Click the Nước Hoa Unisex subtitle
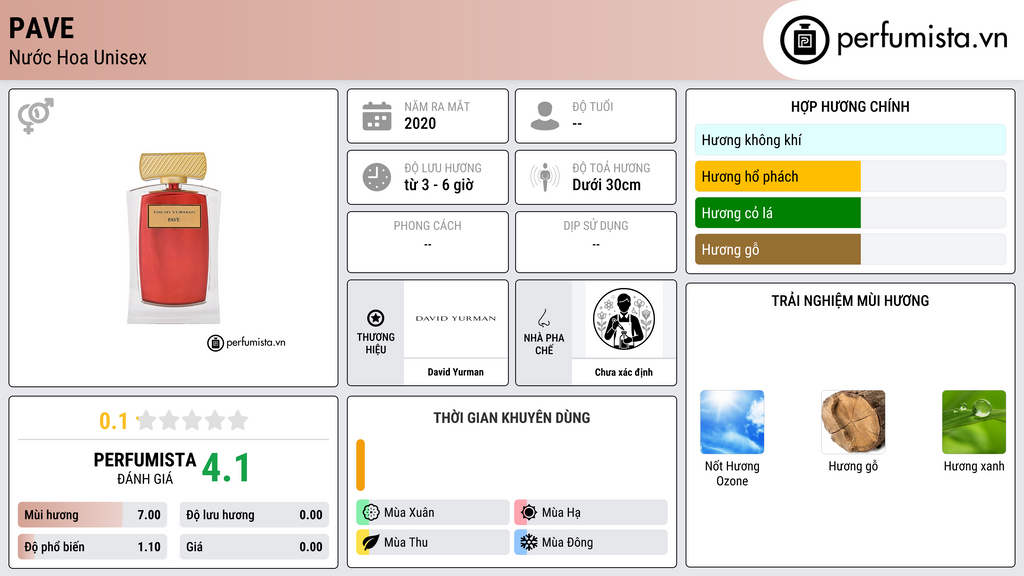The width and height of the screenshot is (1024, 576). point(78,57)
